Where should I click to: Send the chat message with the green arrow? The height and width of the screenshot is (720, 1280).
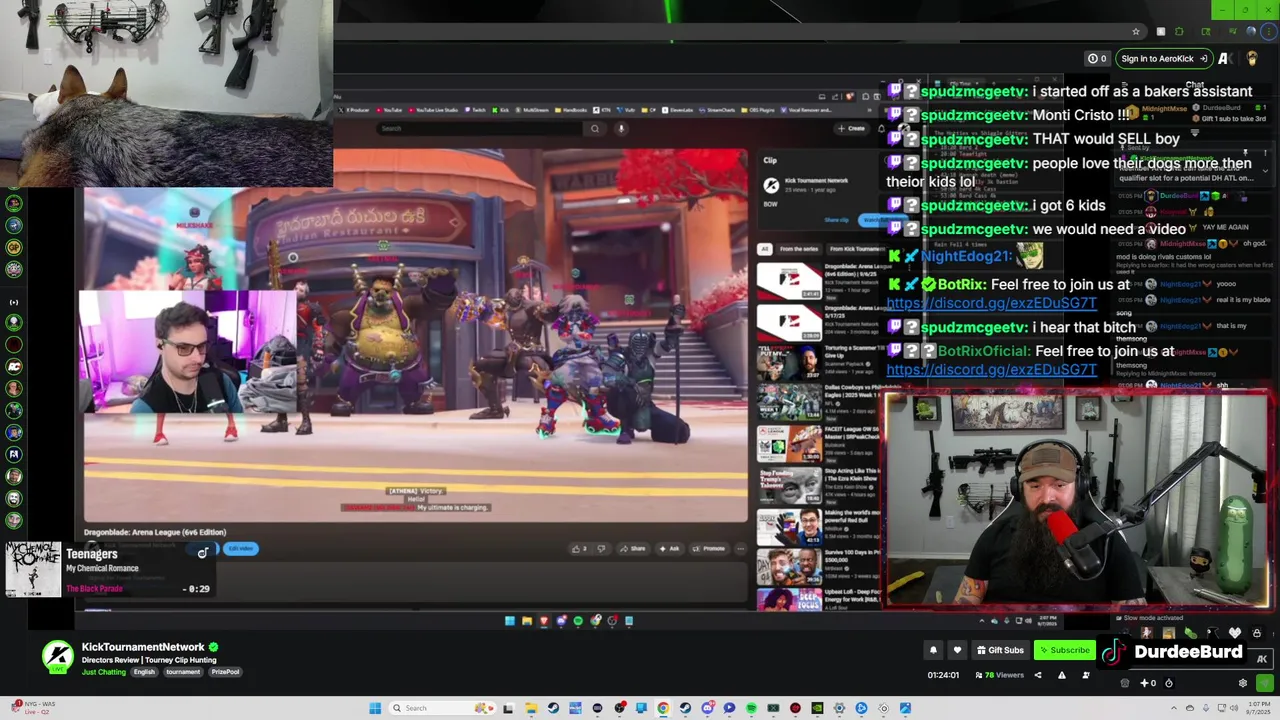pos(1265,683)
